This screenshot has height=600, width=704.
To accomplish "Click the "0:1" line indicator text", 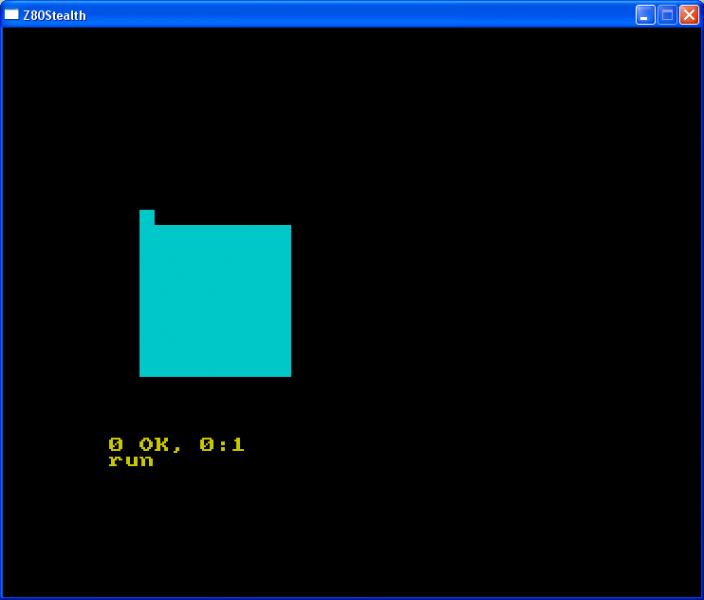I will [x=222, y=445].
